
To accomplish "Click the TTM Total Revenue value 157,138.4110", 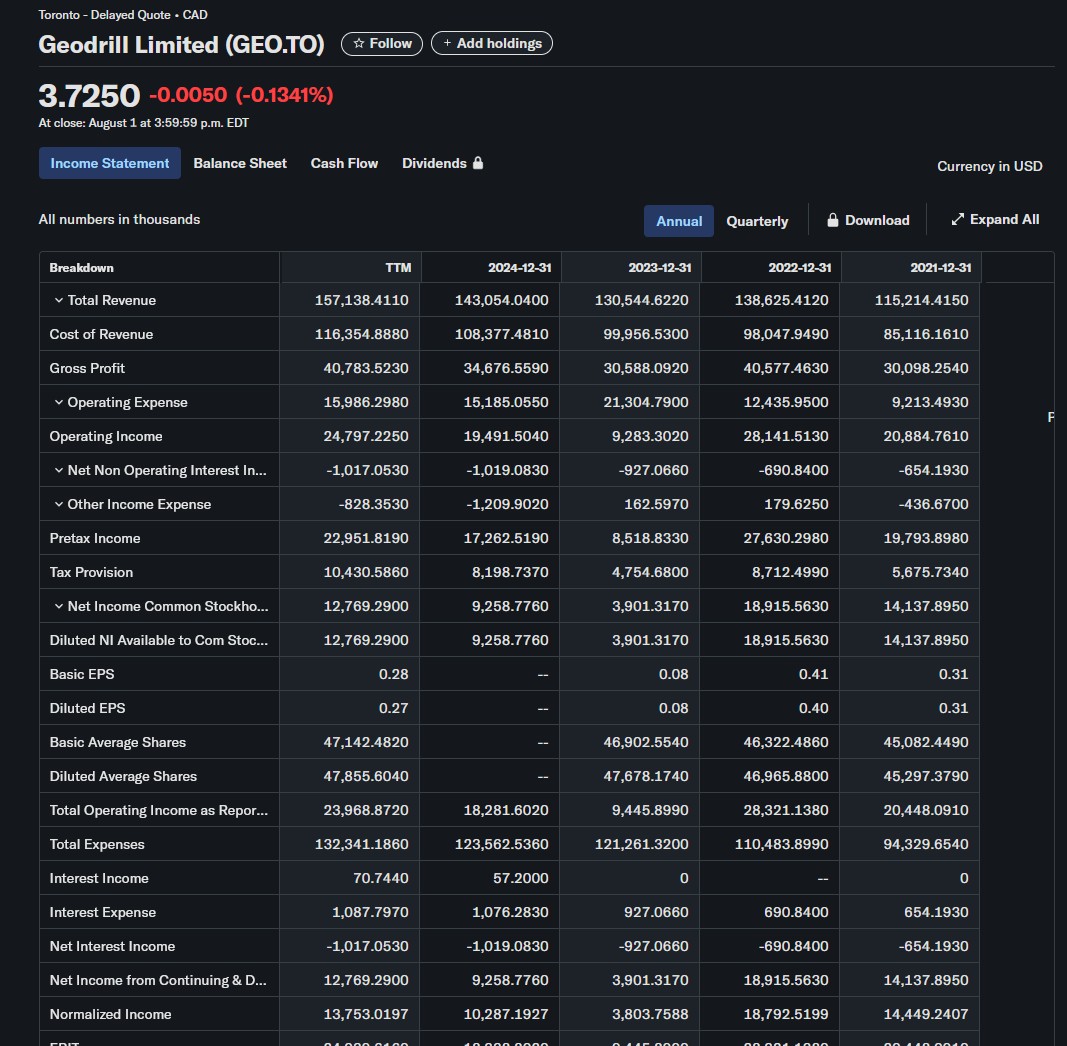I will pos(361,300).
